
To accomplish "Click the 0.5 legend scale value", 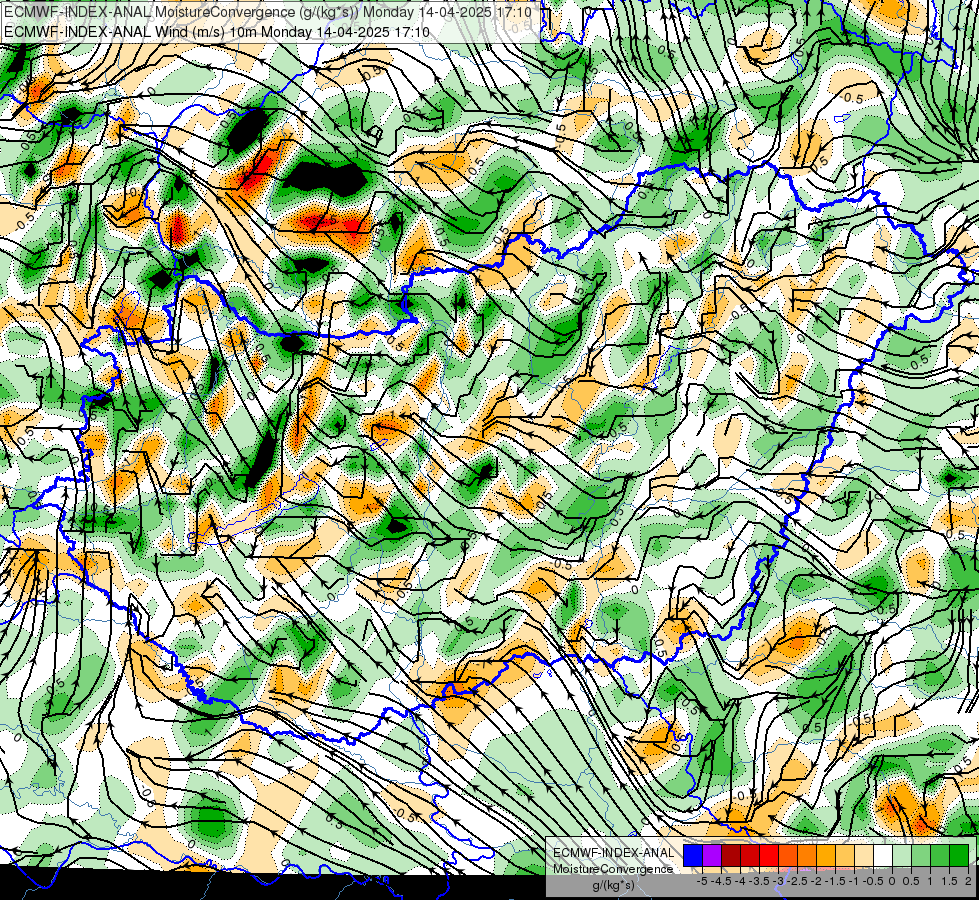I will (x=912, y=881).
